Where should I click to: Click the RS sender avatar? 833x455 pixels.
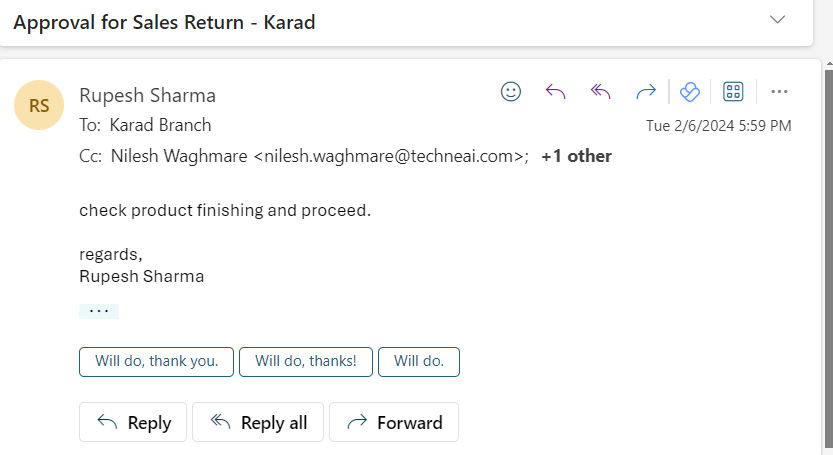click(39, 105)
